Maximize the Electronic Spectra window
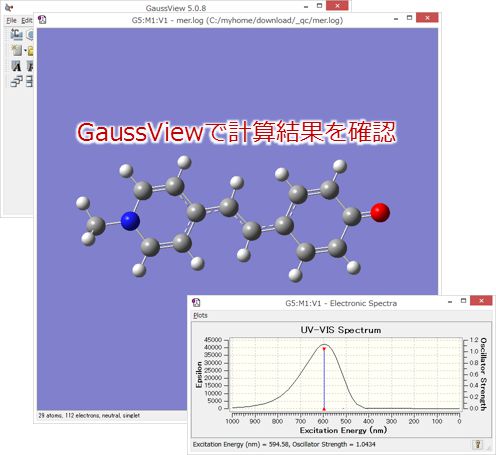The image size is (496, 455). click(463, 301)
